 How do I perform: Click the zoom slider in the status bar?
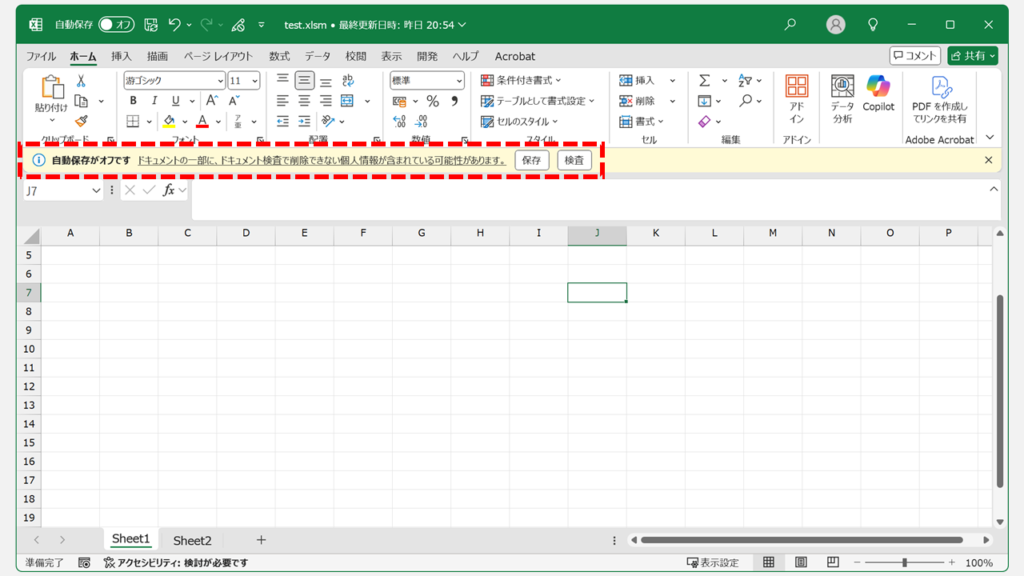pos(905,563)
